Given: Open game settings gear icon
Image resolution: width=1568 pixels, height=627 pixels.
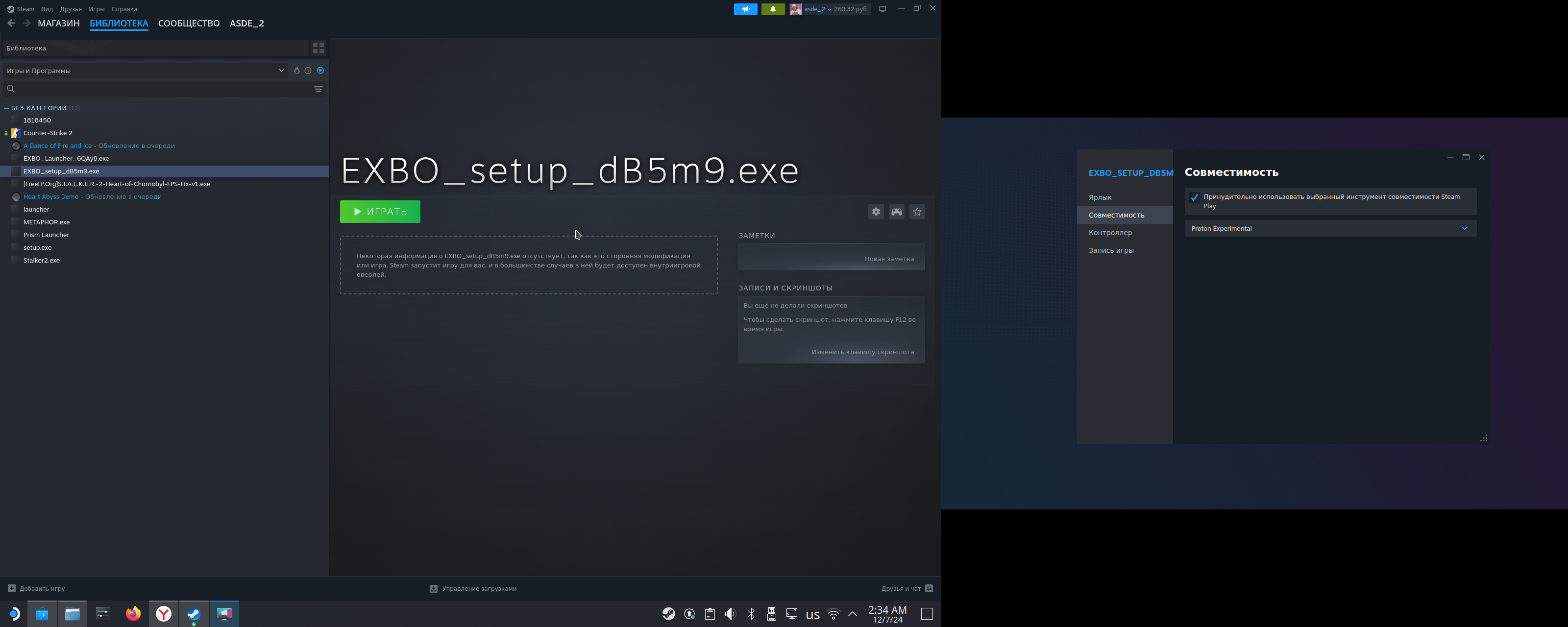Looking at the screenshot, I should [876, 211].
